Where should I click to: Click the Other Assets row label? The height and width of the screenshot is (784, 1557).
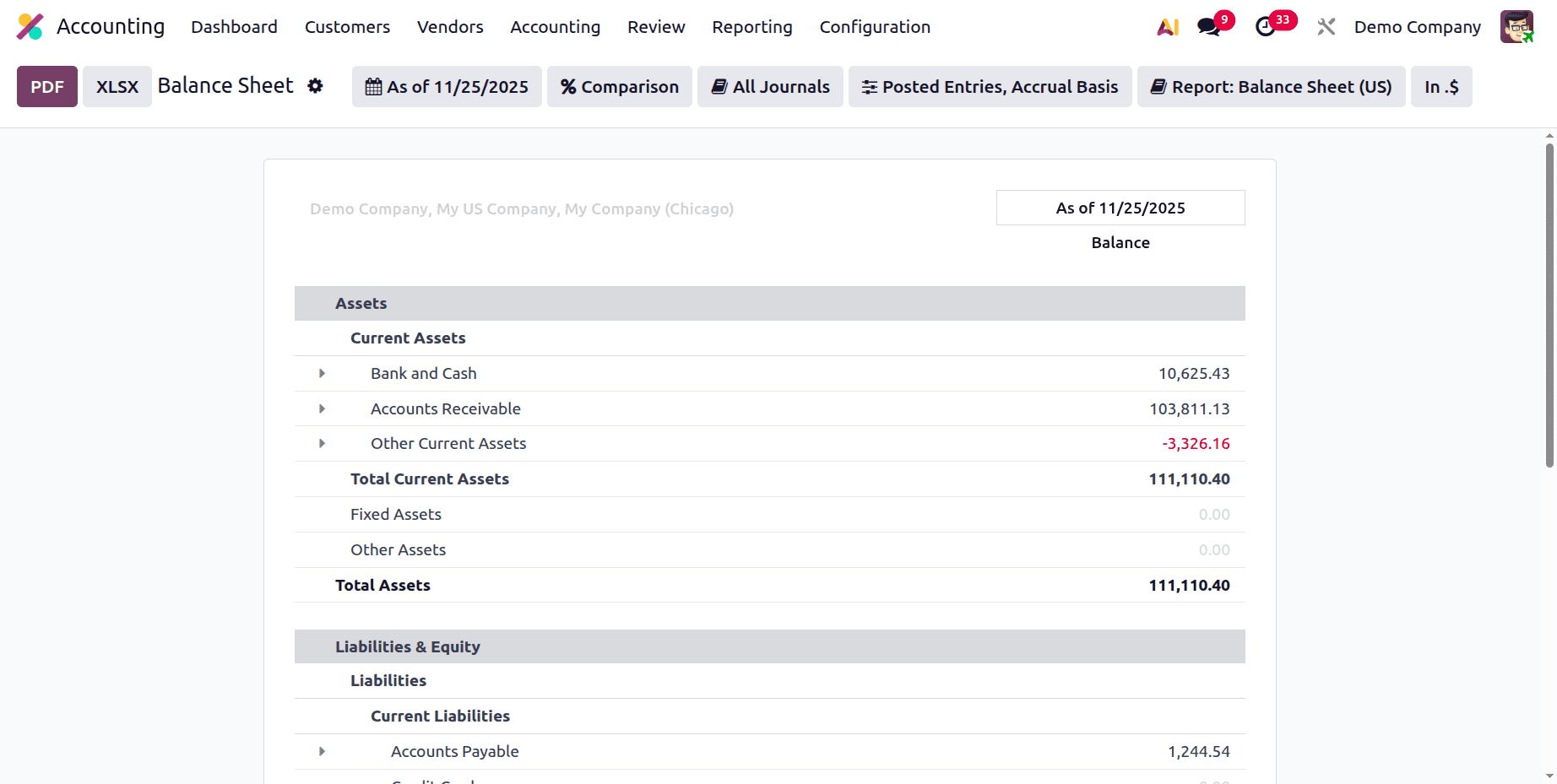tap(398, 549)
